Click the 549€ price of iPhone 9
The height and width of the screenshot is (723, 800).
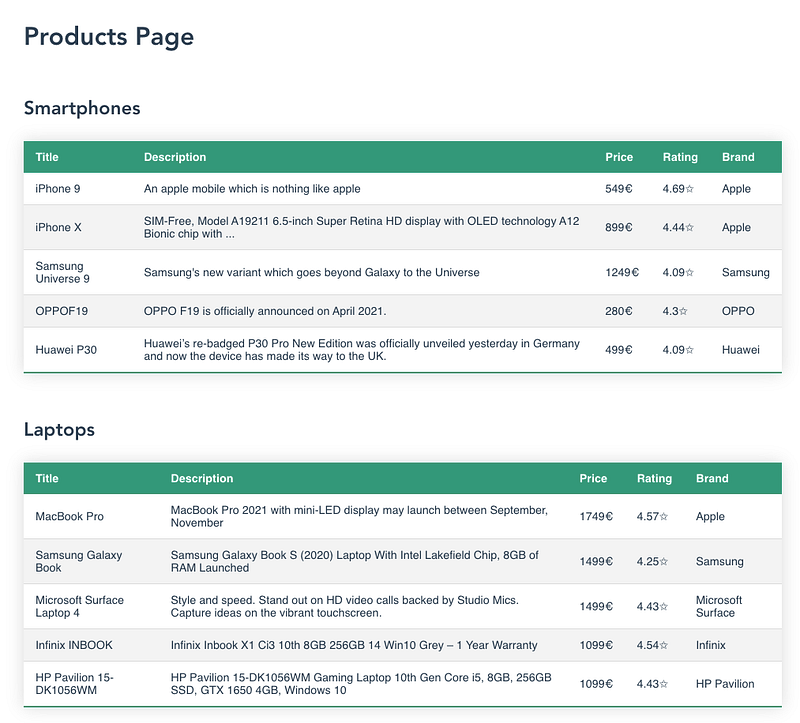618,189
